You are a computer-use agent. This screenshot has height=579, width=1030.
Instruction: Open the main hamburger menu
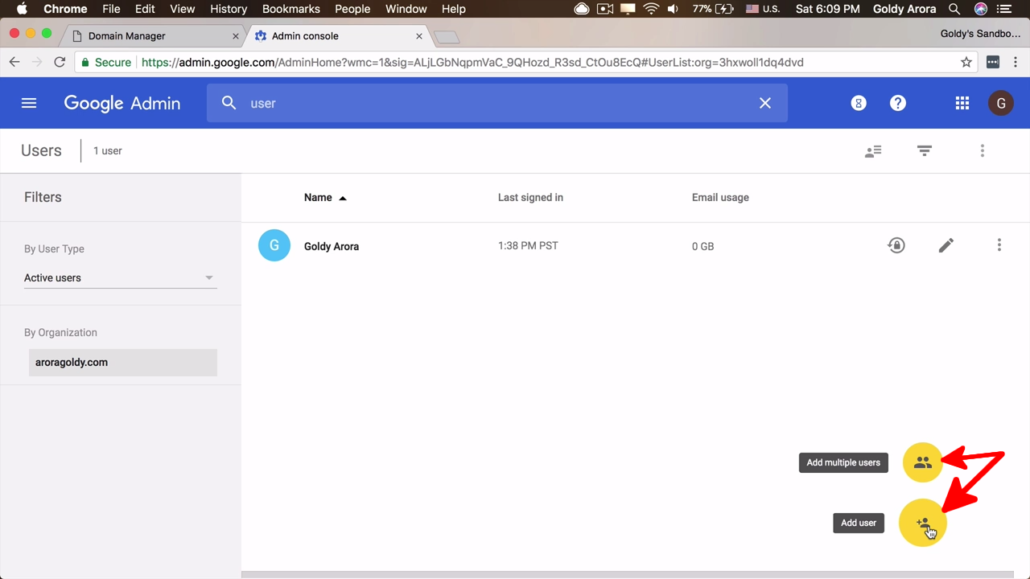[x=29, y=103]
